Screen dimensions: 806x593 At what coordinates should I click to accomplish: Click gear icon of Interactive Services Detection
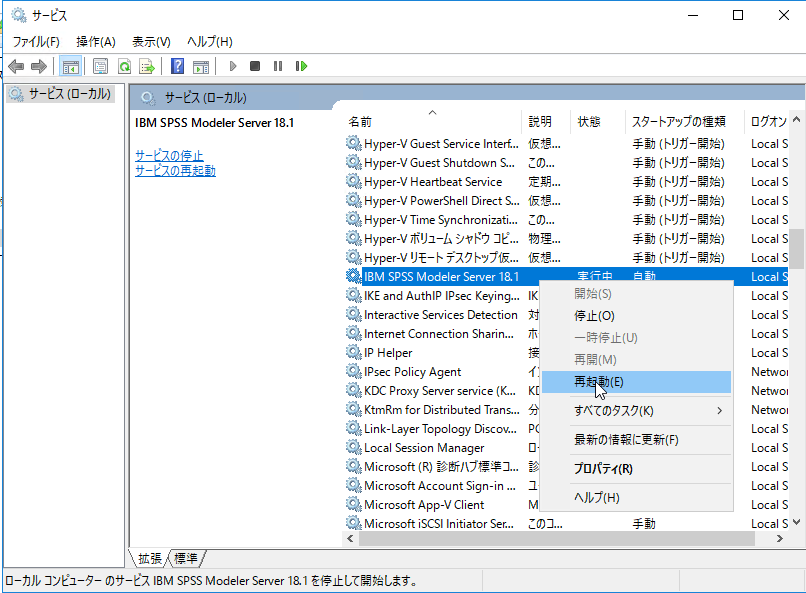[354, 314]
